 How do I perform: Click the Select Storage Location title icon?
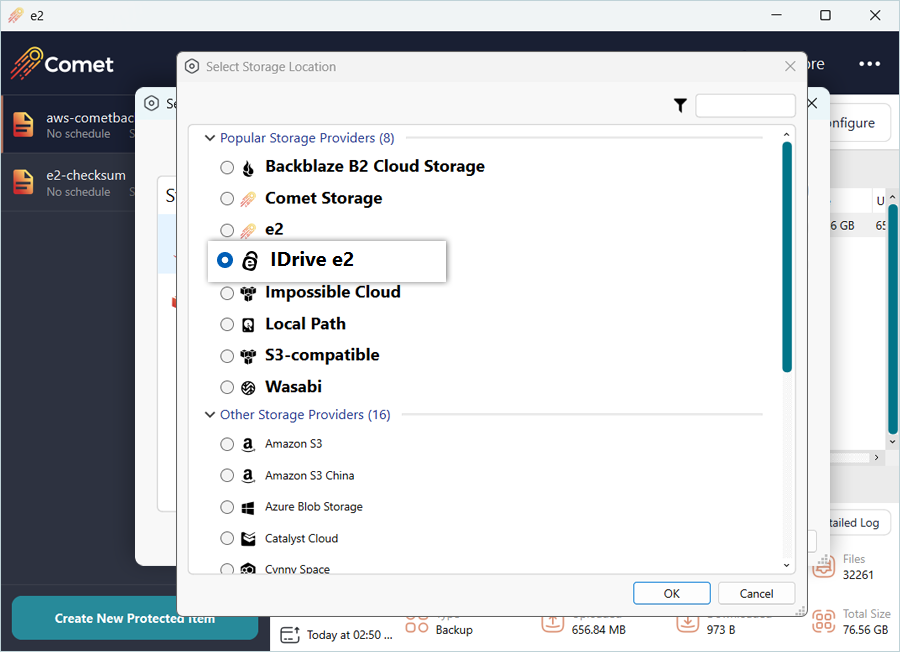pyautogui.click(x=192, y=67)
